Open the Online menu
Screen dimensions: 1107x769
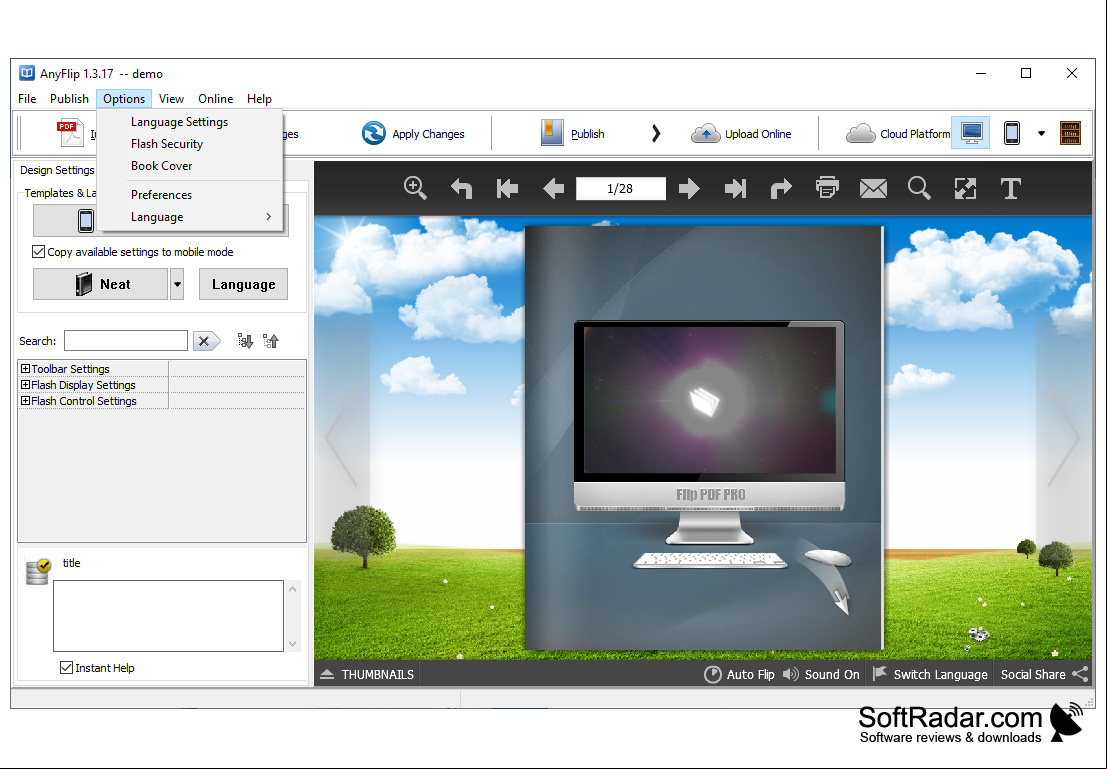coord(215,98)
